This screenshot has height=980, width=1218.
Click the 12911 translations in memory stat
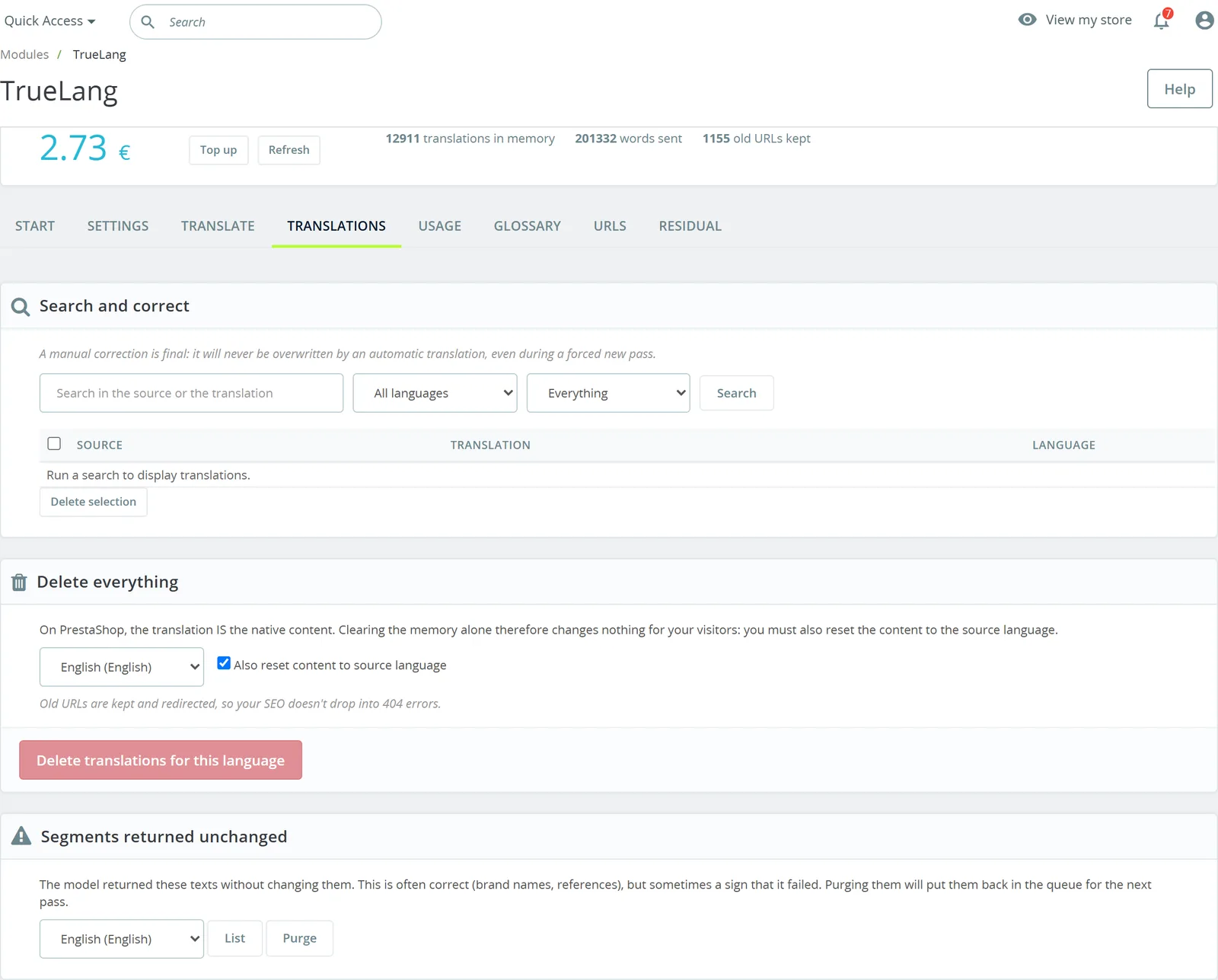tap(470, 139)
